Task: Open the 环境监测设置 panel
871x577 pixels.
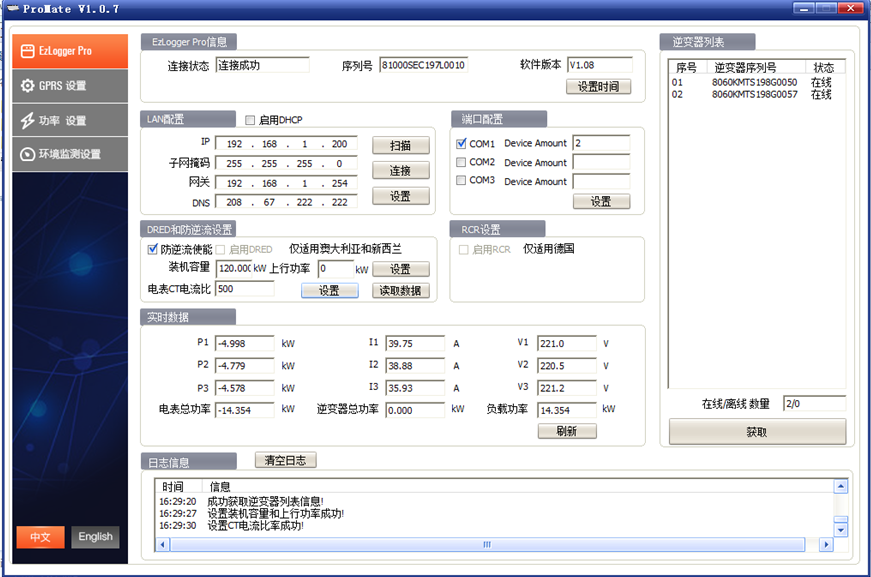Action: pos(65,154)
